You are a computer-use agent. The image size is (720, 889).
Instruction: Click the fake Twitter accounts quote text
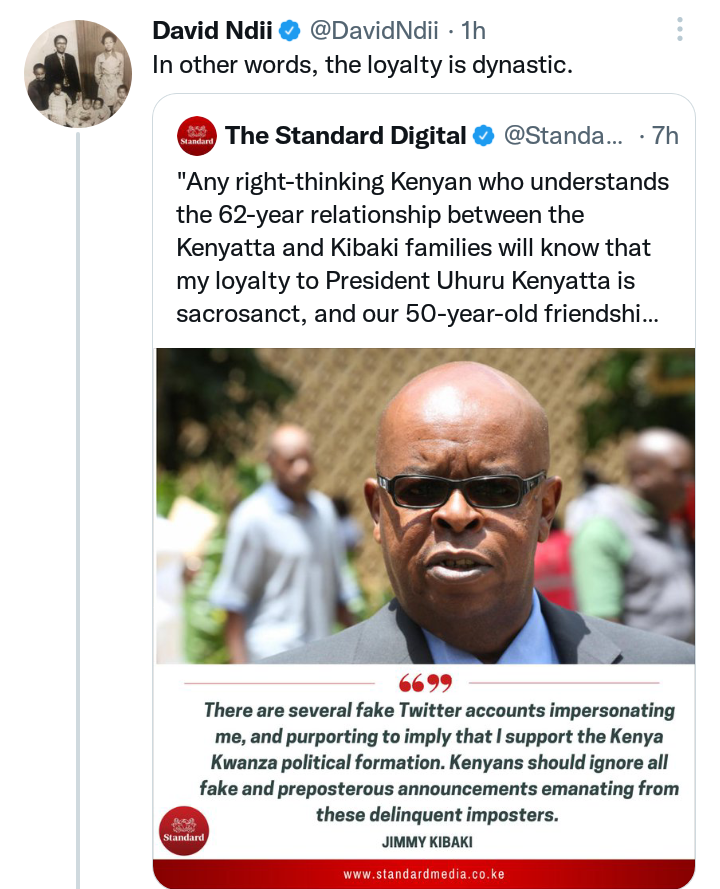pos(439,763)
